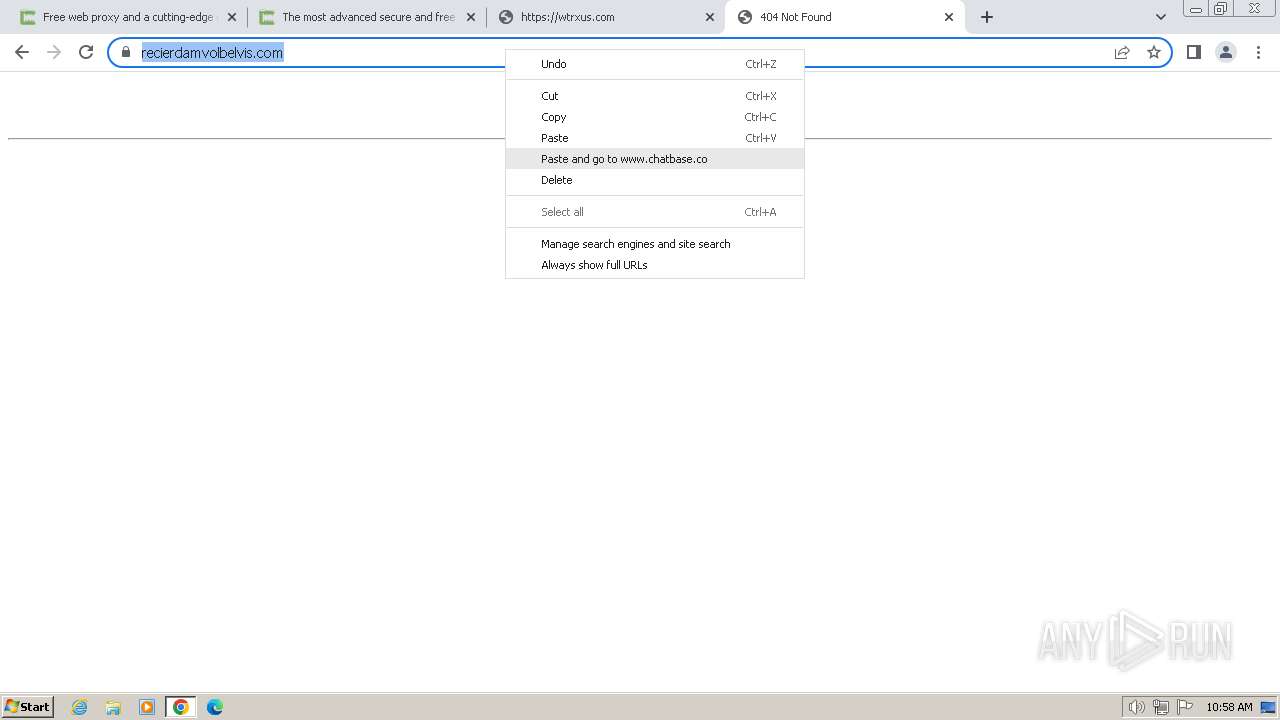Open the Chrome profile menu
Screen dimensions: 1280x720
[1226, 52]
